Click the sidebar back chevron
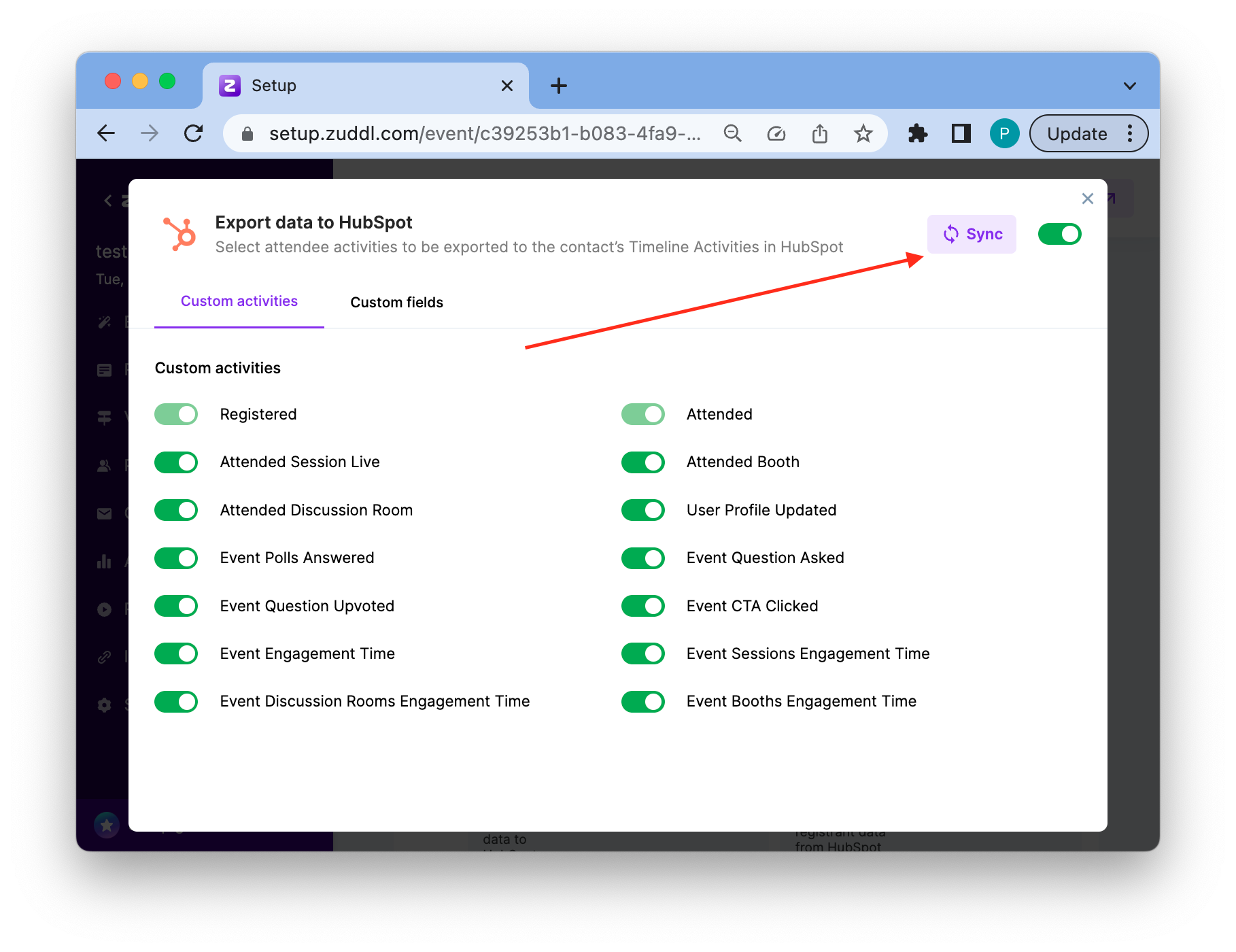Viewport: 1236px width, 952px height. coord(108,200)
